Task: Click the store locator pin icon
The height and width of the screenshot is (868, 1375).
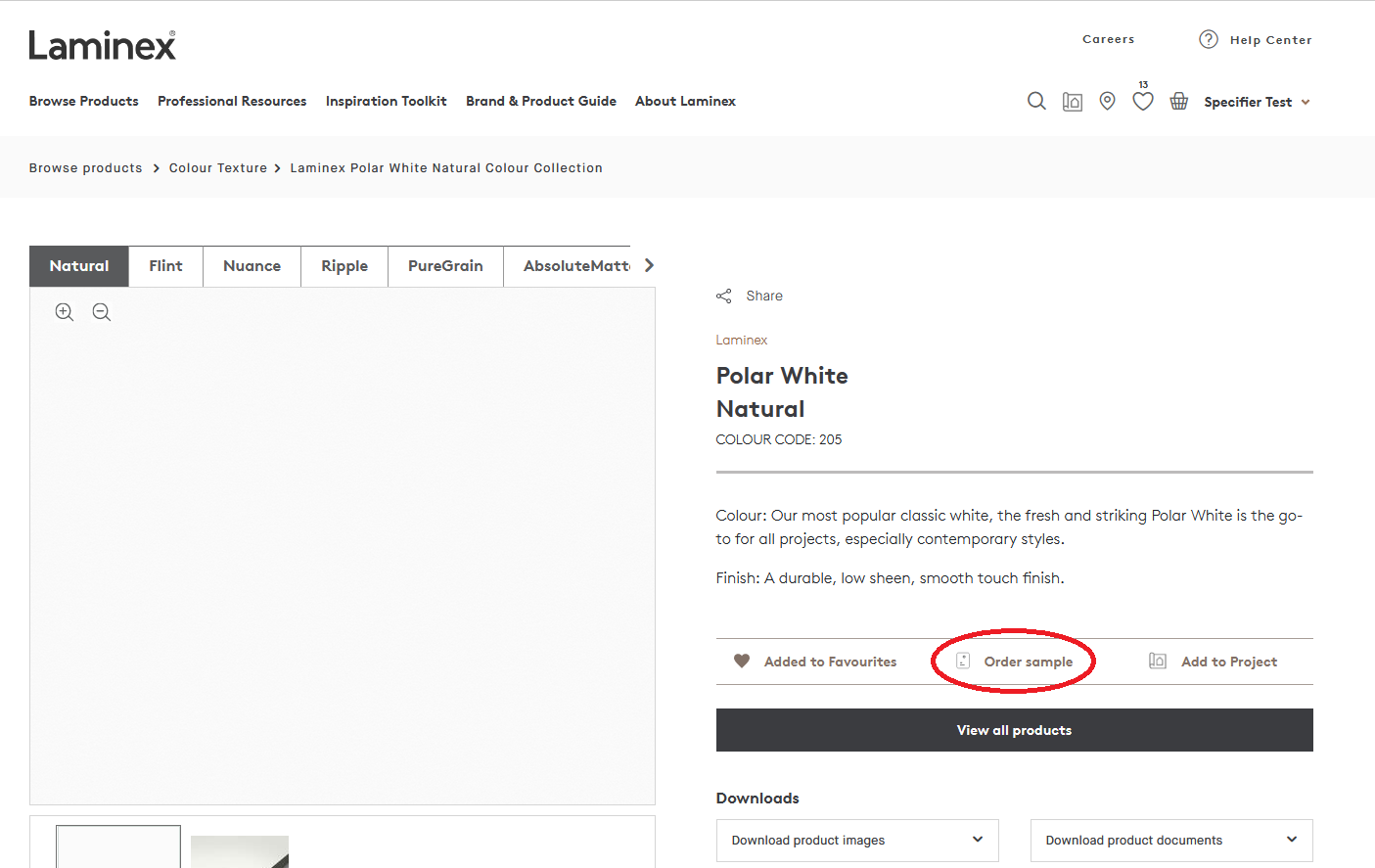Action: (x=1107, y=101)
